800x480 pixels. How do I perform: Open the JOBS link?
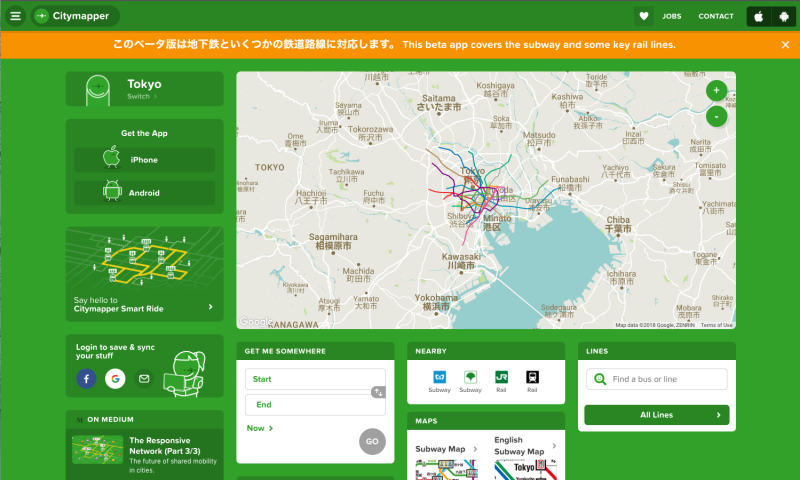671,16
